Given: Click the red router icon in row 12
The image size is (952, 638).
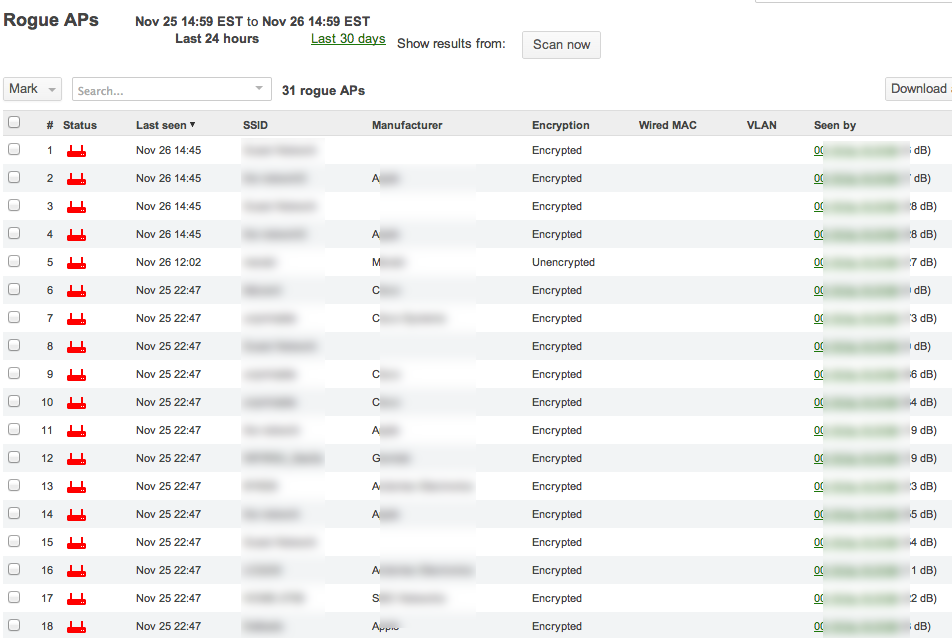Looking at the screenshot, I should pyautogui.click(x=76, y=459).
